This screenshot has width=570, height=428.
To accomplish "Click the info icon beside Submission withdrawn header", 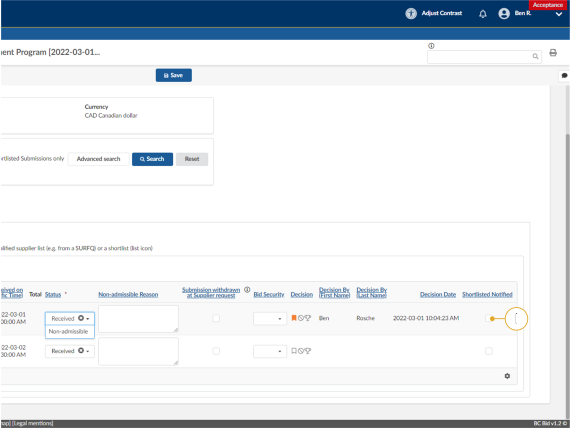I will [x=247, y=290].
